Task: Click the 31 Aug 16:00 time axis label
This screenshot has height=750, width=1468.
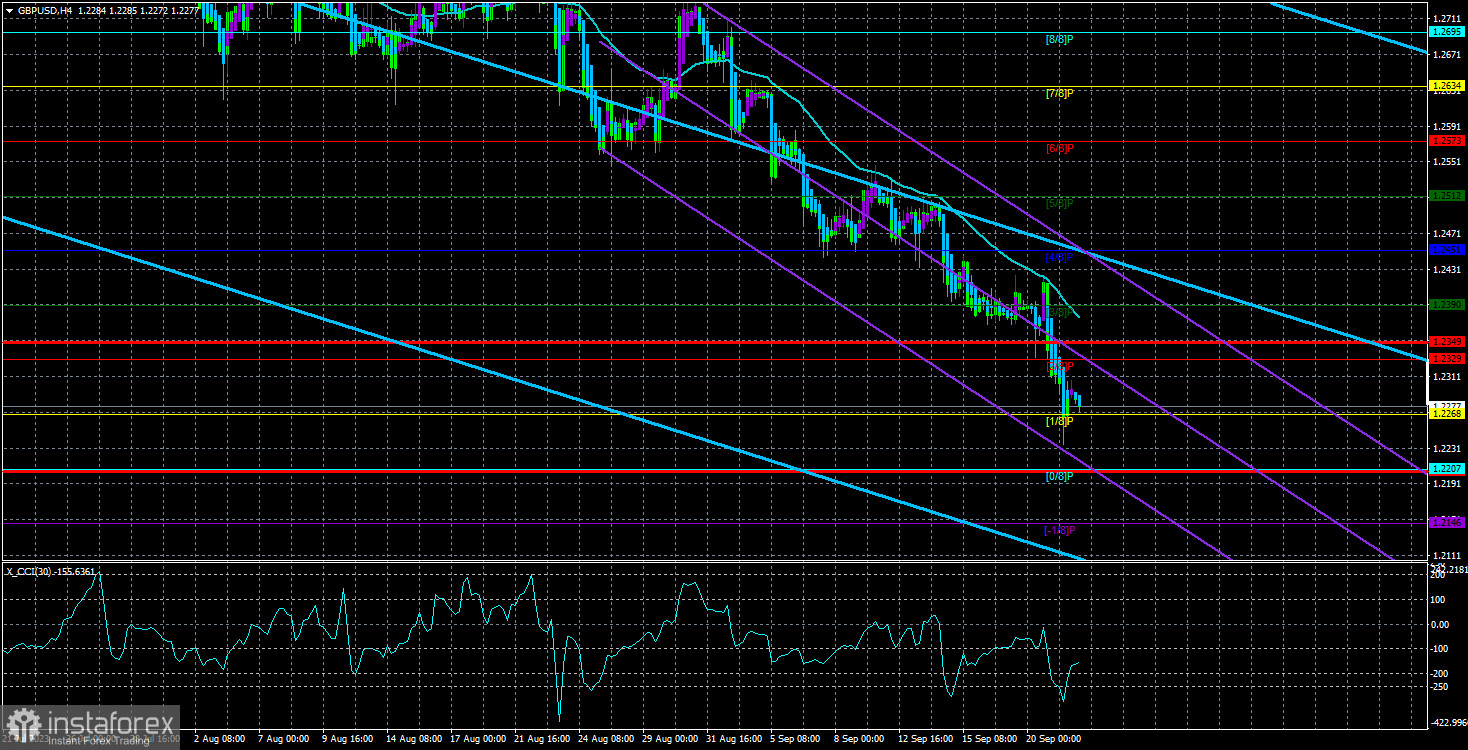Action: tap(735, 740)
